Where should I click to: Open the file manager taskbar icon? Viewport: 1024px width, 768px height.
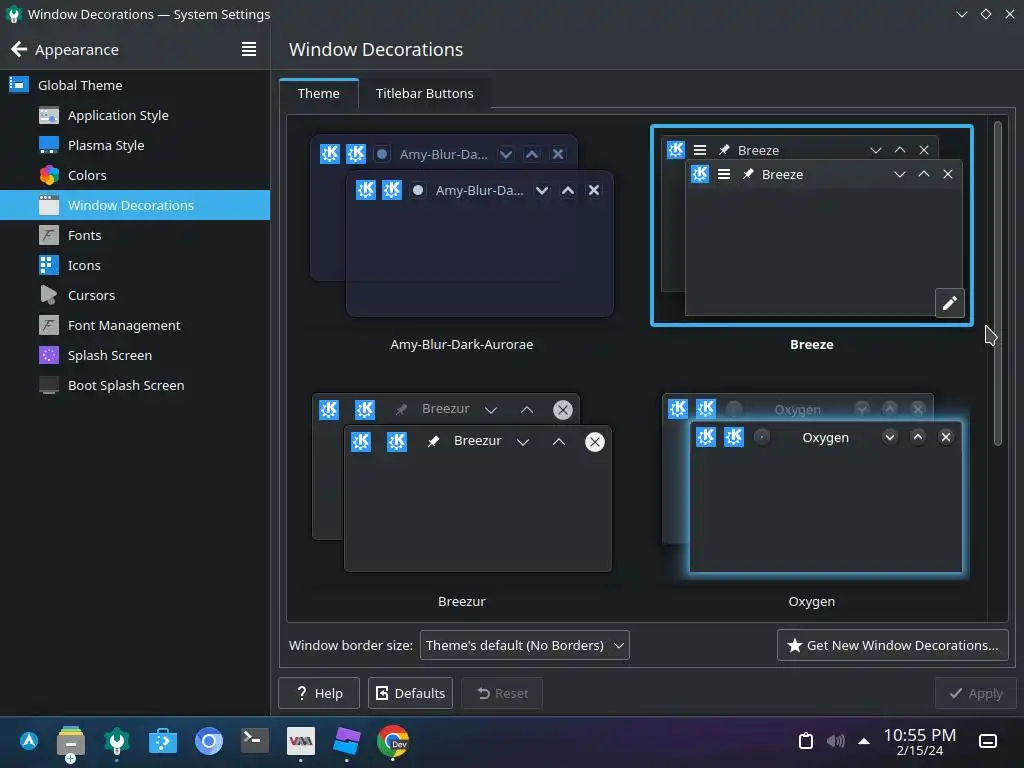pyautogui.click(x=71, y=743)
